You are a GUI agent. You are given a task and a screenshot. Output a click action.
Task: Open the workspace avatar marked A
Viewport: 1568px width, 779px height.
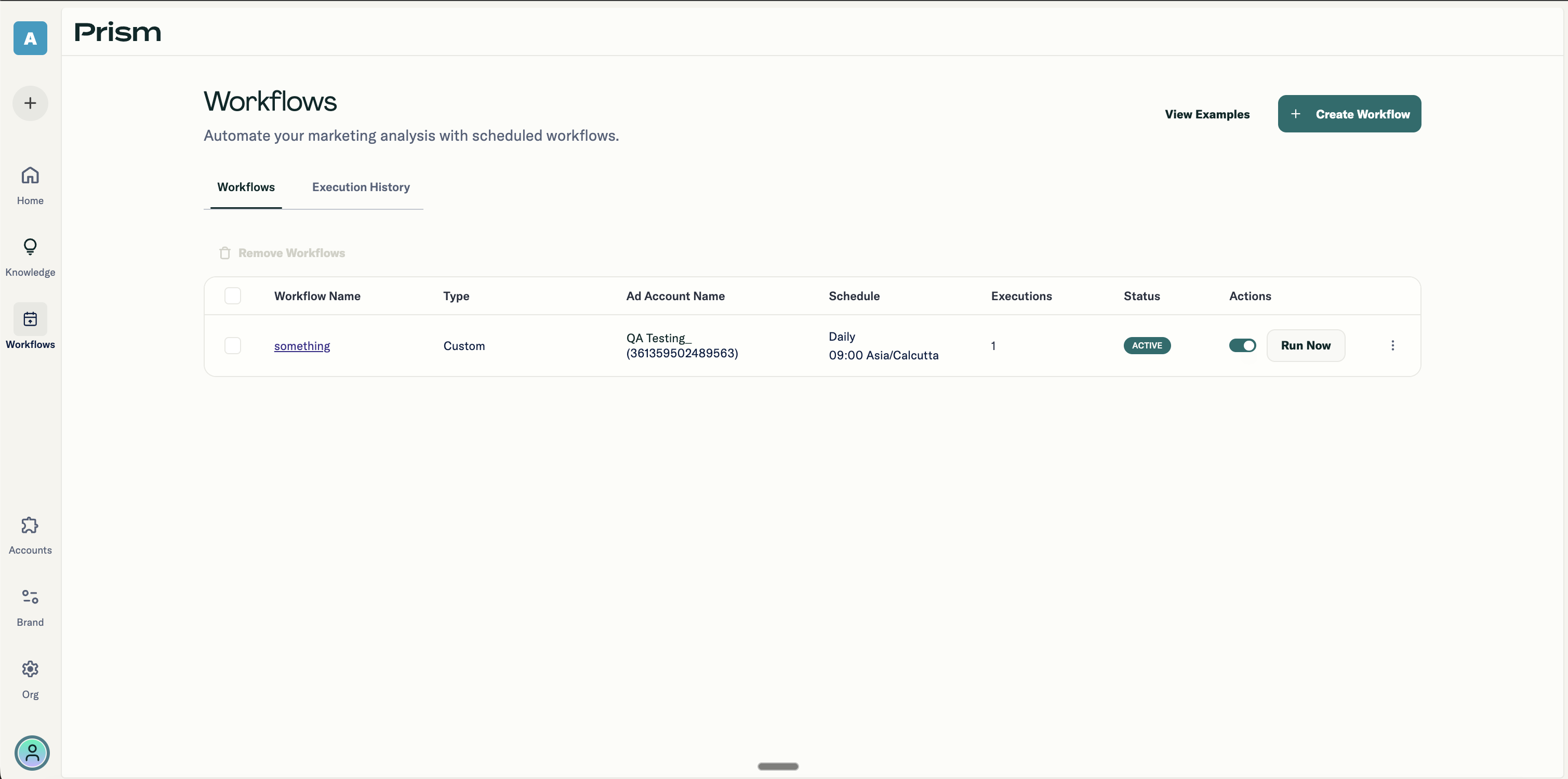point(29,38)
